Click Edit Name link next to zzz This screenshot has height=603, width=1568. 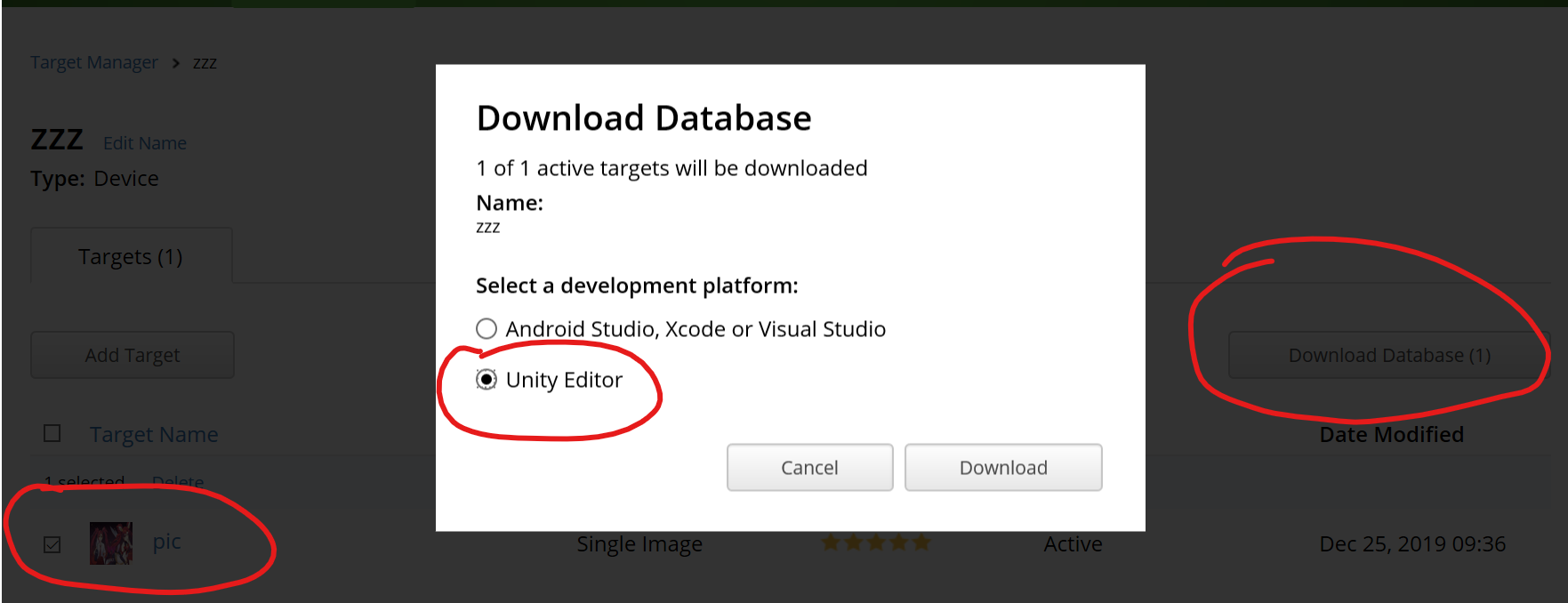pos(145,143)
